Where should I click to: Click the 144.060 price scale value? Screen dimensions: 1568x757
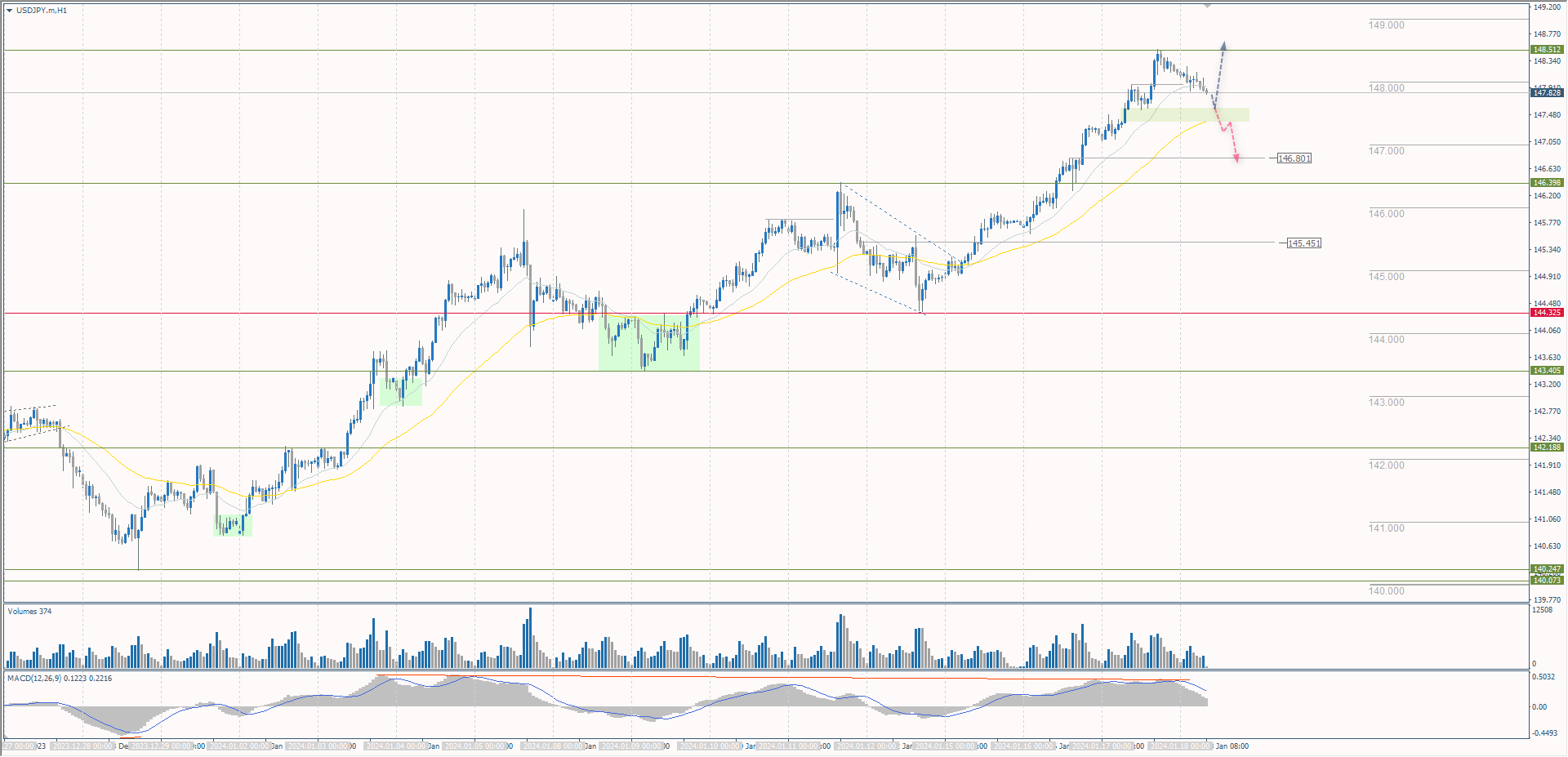coord(1547,331)
